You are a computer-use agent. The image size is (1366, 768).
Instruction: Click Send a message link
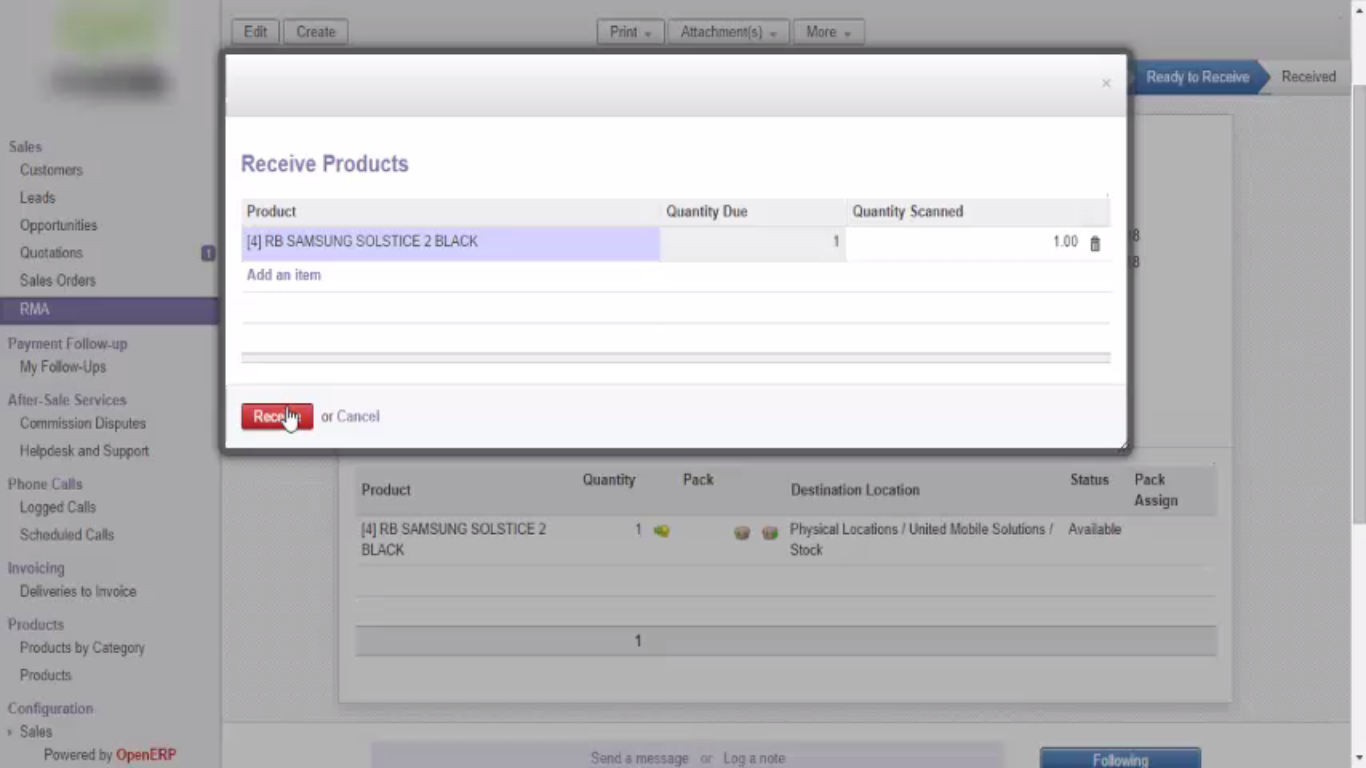pos(640,758)
